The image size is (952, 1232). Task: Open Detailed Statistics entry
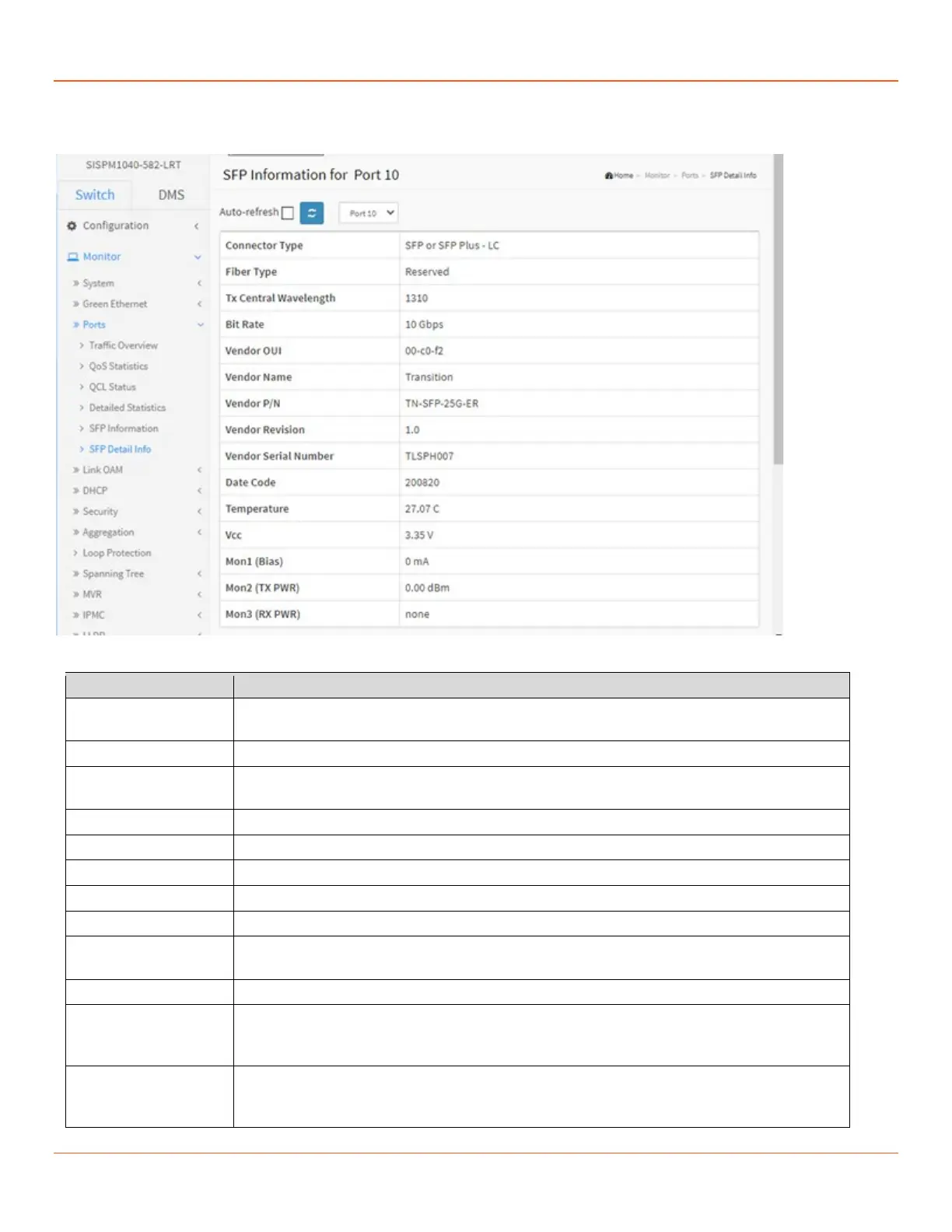pos(127,408)
